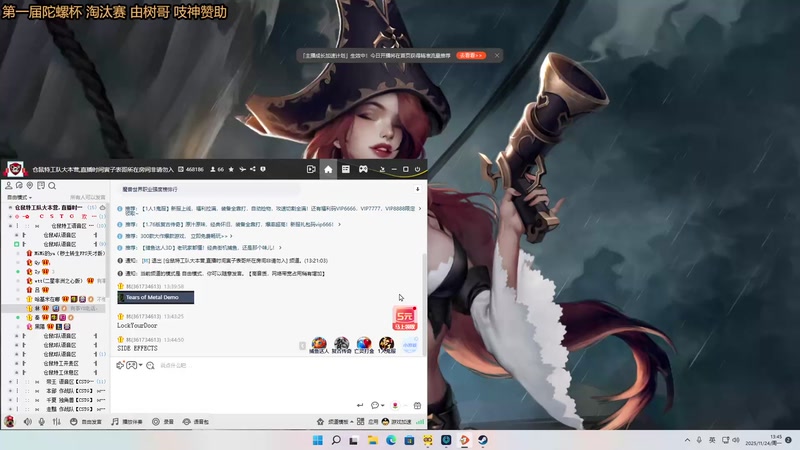This screenshot has width=800, height=450.
Task: Click the shield icon in channel header
Action: coord(263,169)
